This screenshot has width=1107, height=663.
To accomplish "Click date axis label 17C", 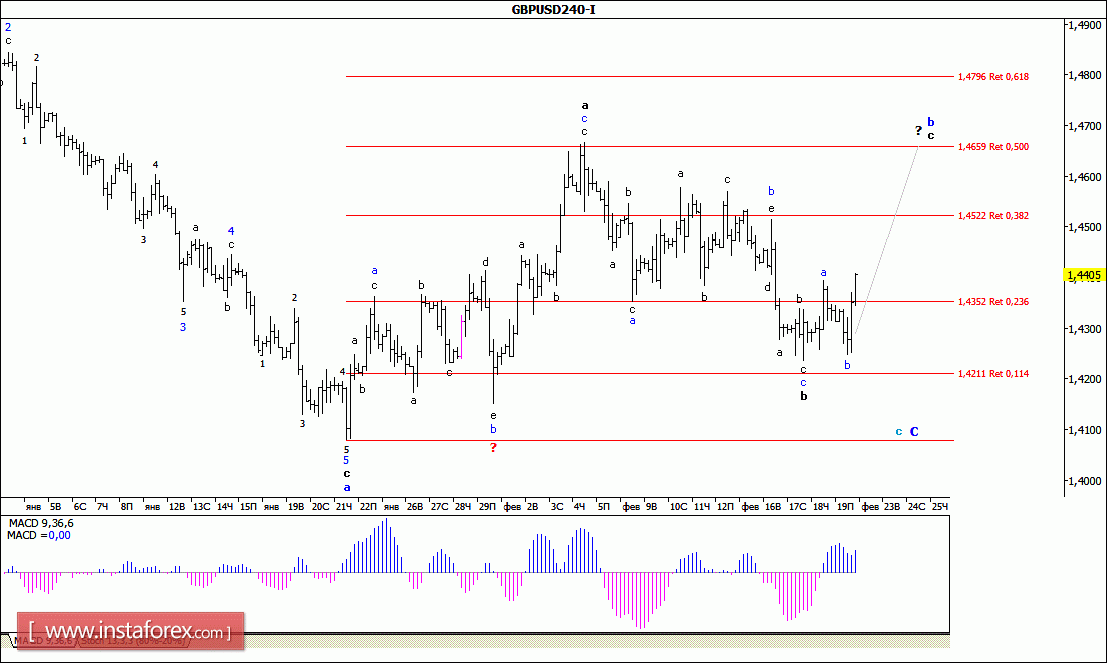I will tap(797, 506).
